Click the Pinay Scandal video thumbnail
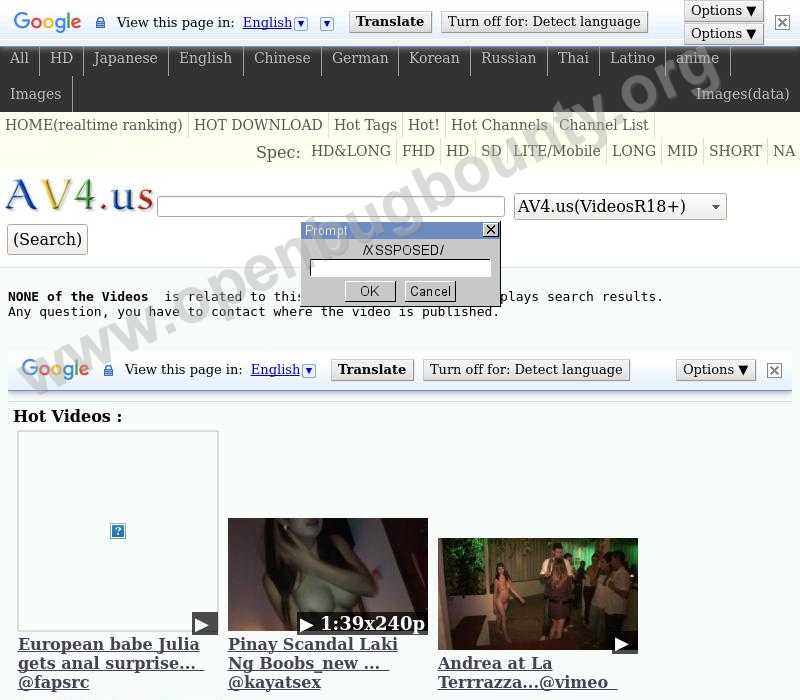This screenshot has width=800, height=700. pyautogui.click(x=328, y=574)
